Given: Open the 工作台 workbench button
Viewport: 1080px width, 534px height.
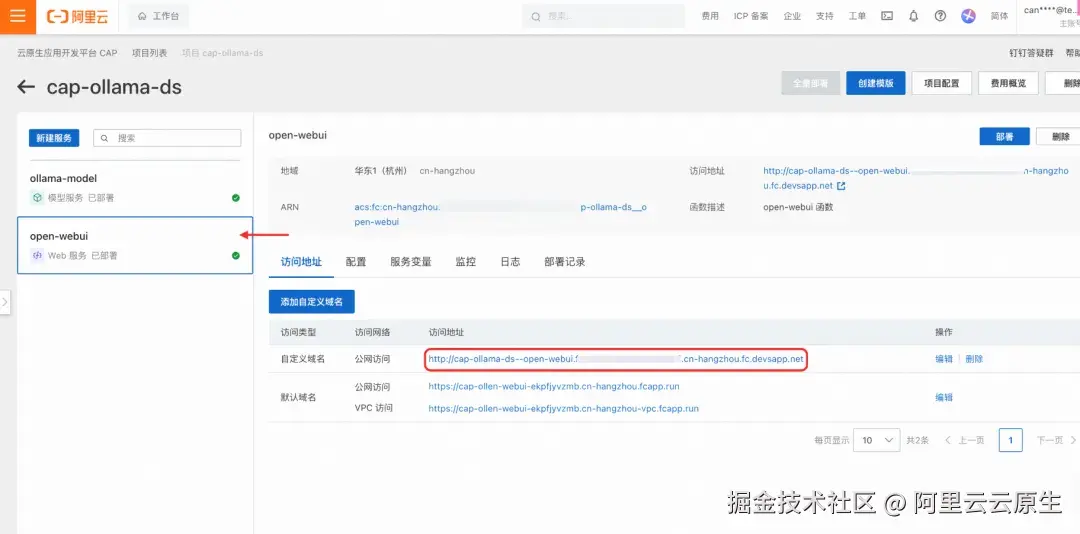Looking at the screenshot, I should tap(158, 17).
